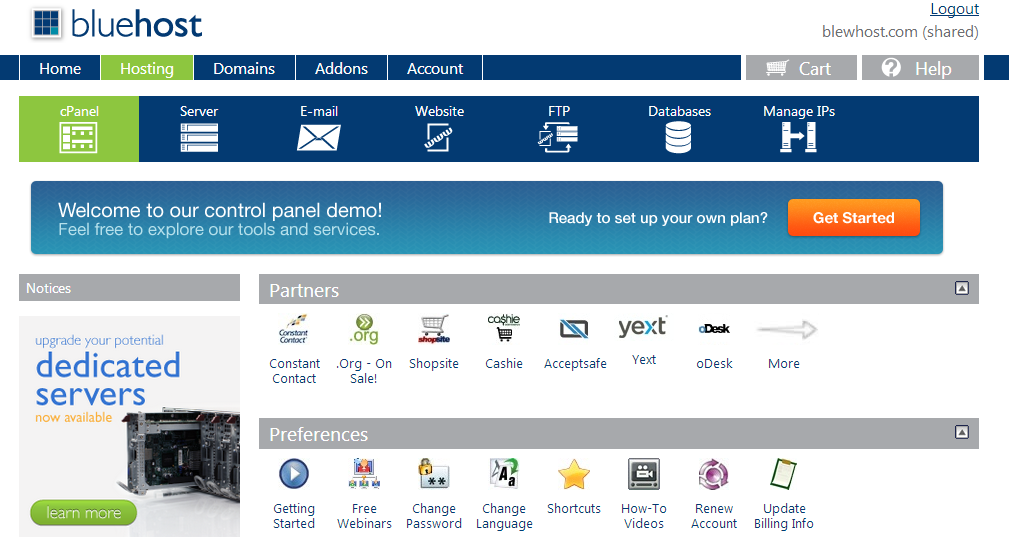Image resolution: width=1009 pixels, height=547 pixels.
Task: Click the bluehost logo
Action: pos(116,24)
